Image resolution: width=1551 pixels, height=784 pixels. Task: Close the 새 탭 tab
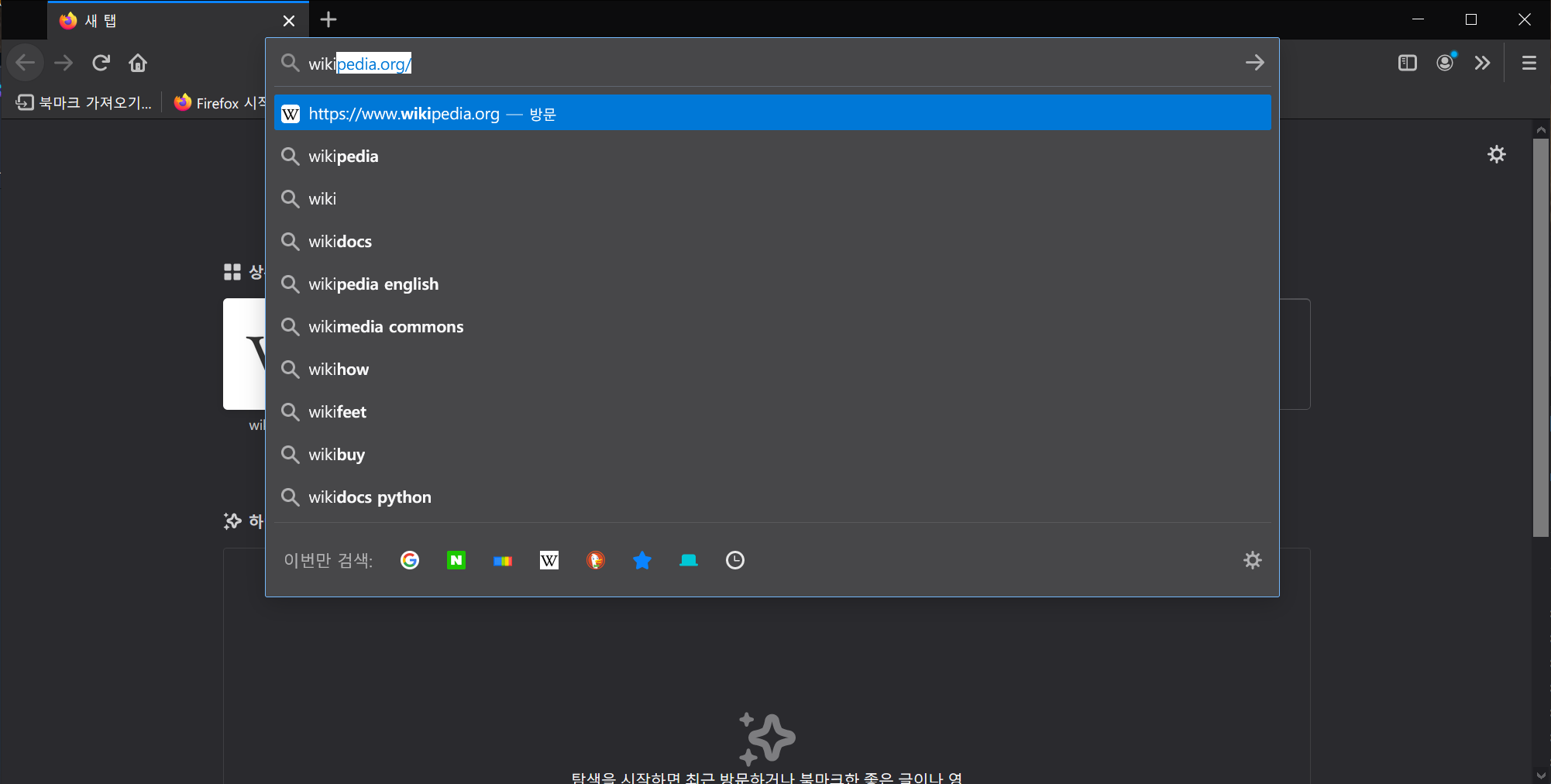click(289, 21)
